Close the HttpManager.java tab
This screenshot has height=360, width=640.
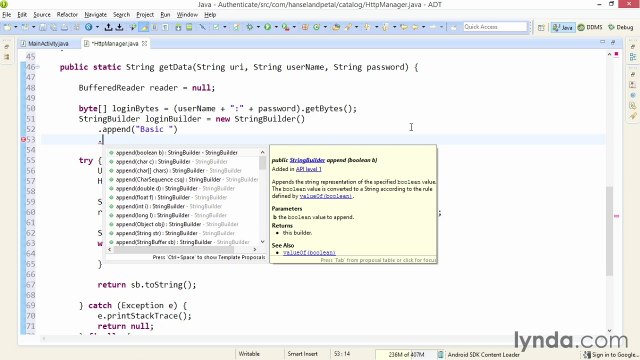click(144, 43)
